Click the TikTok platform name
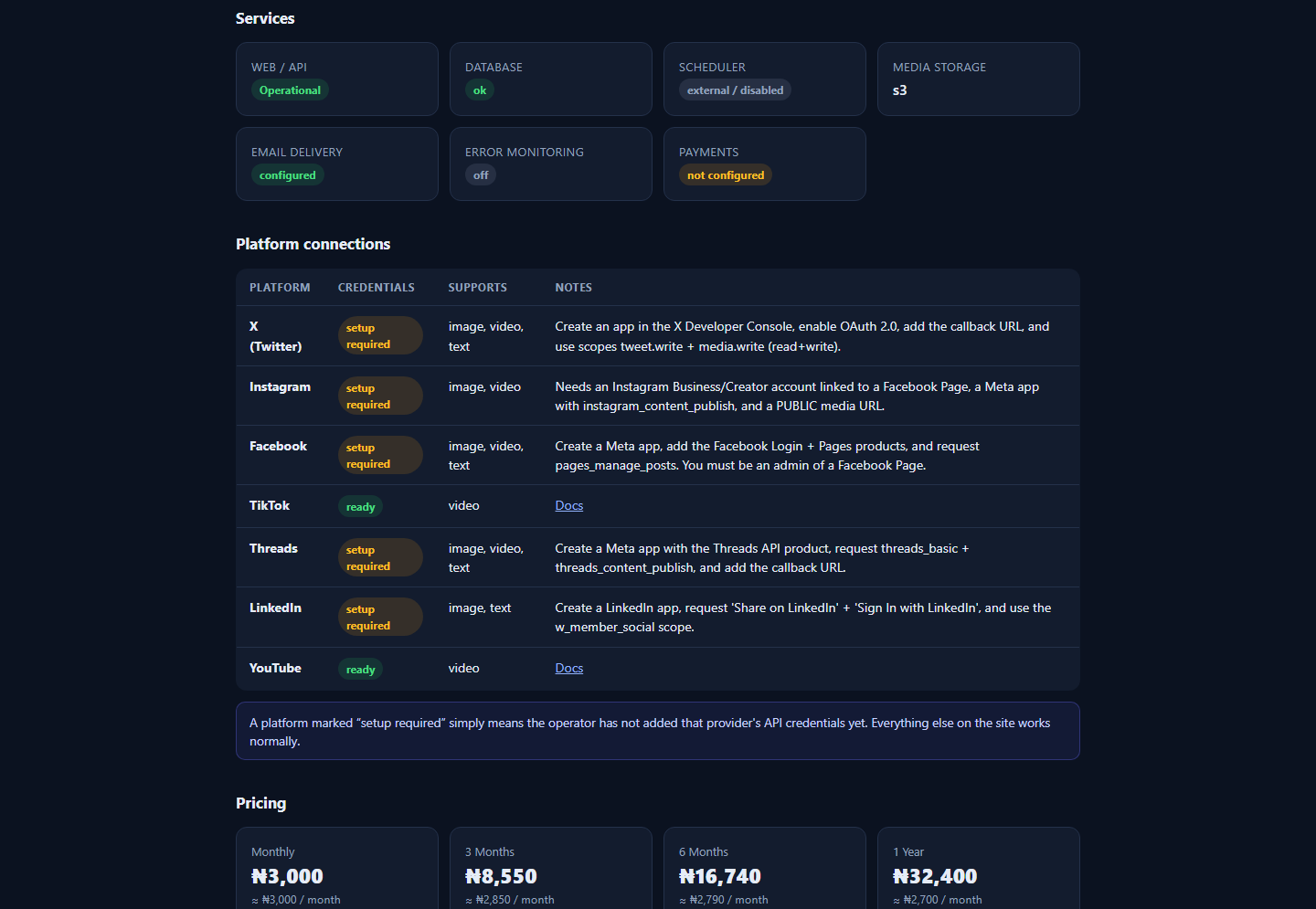The width and height of the screenshot is (1316, 909). click(270, 505)
